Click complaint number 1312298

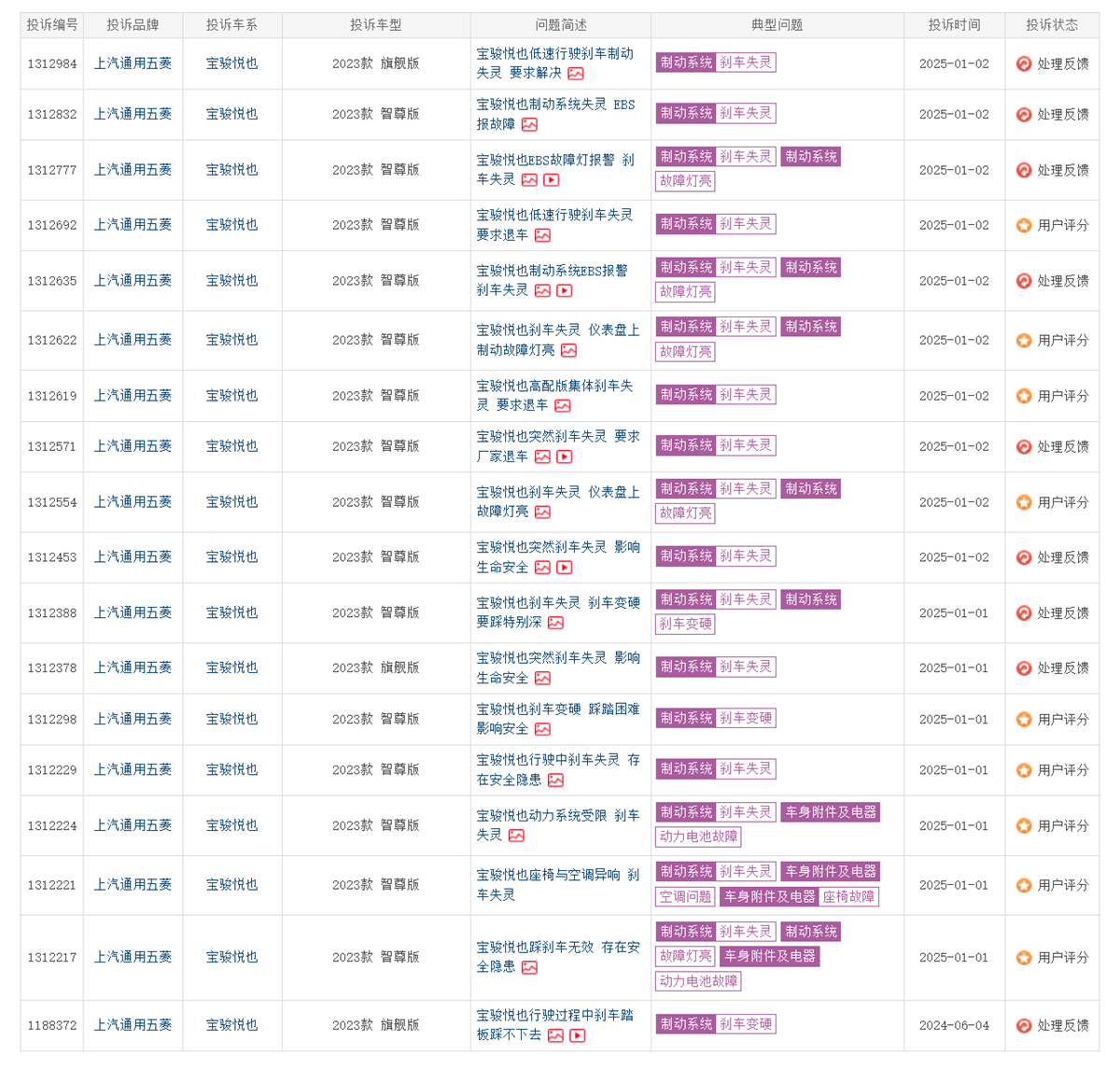(52, 720)
